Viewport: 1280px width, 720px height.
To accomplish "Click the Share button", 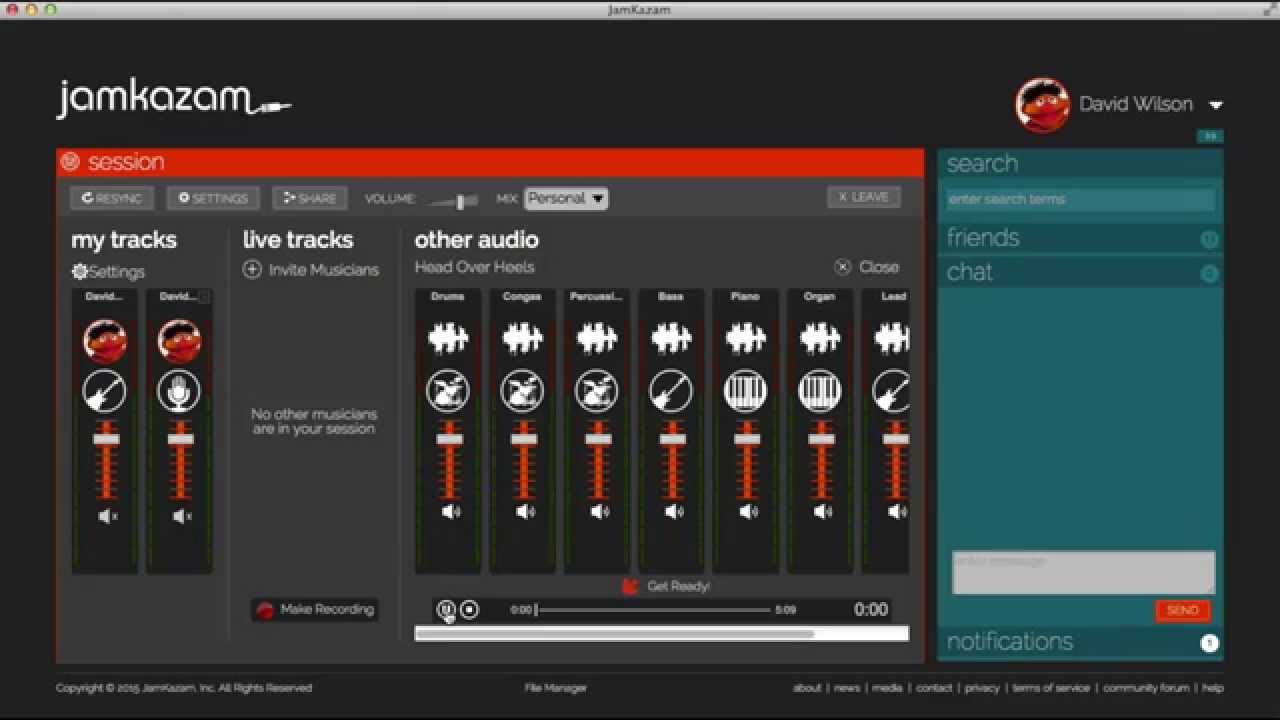I will click(310, 198).
